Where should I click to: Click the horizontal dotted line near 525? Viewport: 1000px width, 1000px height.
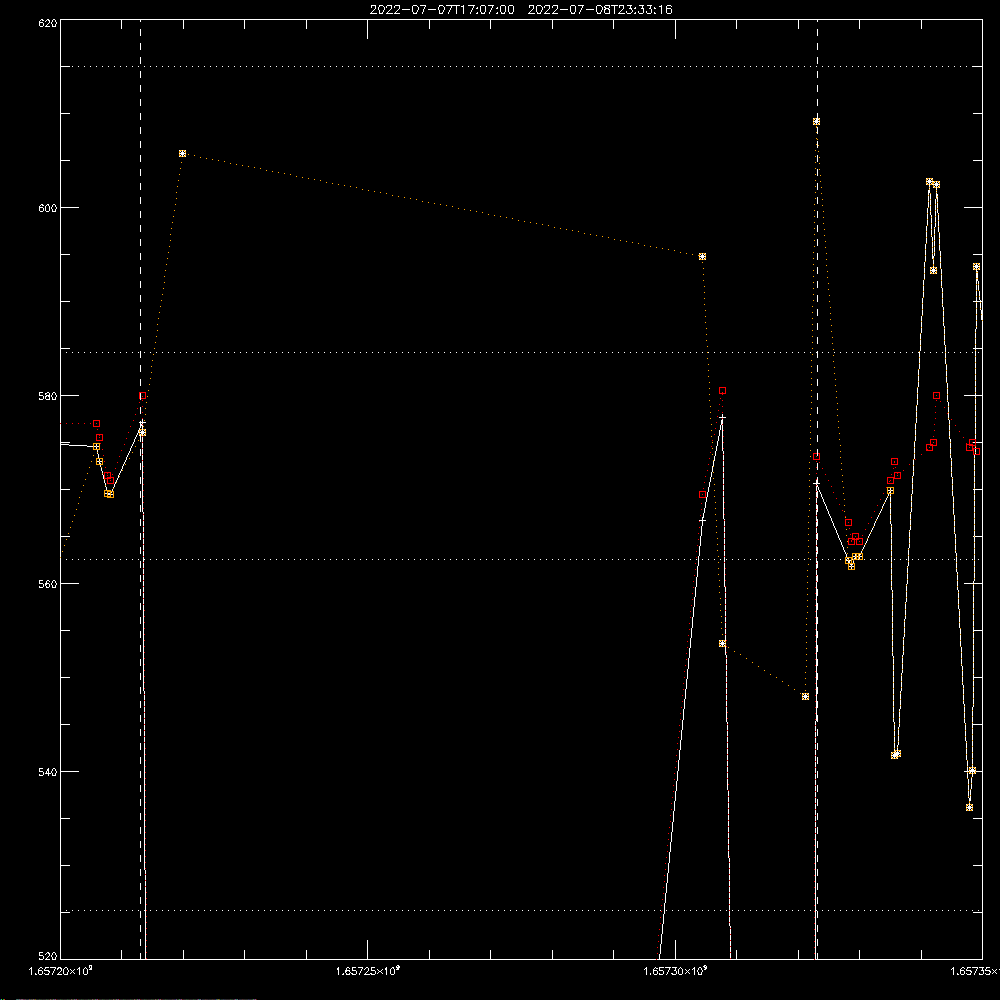521,911
